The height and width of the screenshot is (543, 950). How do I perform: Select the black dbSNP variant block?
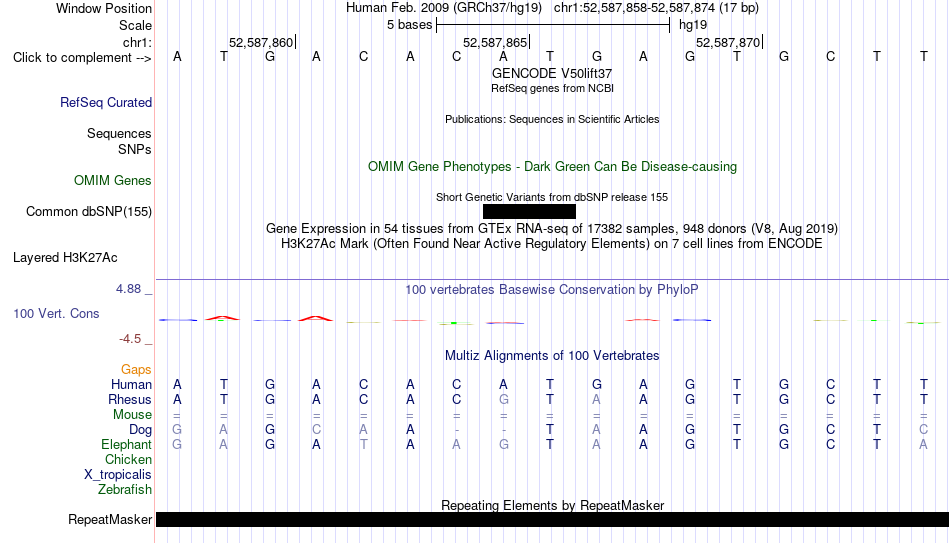click(x=529, y=212)
